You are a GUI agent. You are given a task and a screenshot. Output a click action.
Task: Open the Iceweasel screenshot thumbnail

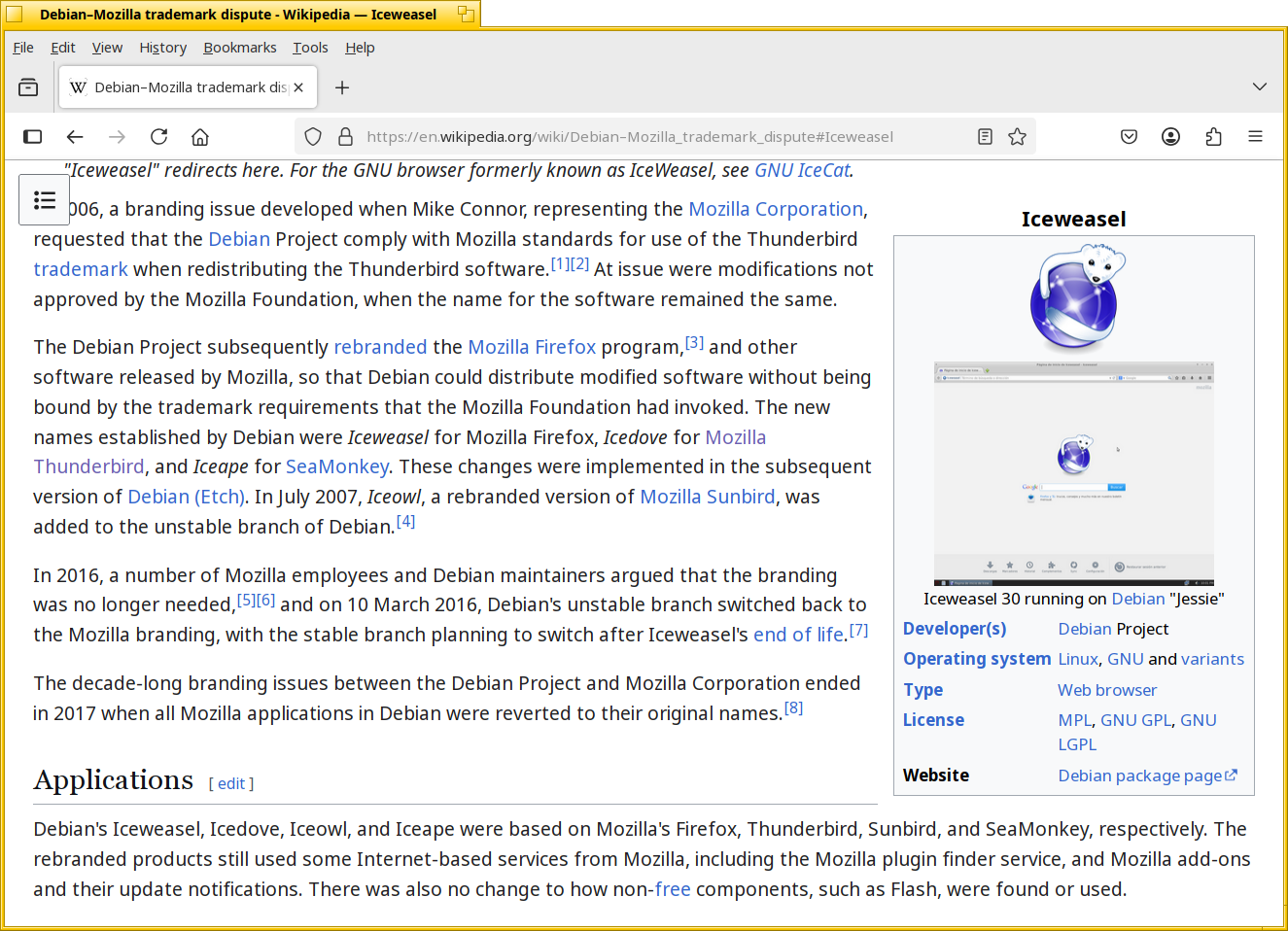point(1073,473)
